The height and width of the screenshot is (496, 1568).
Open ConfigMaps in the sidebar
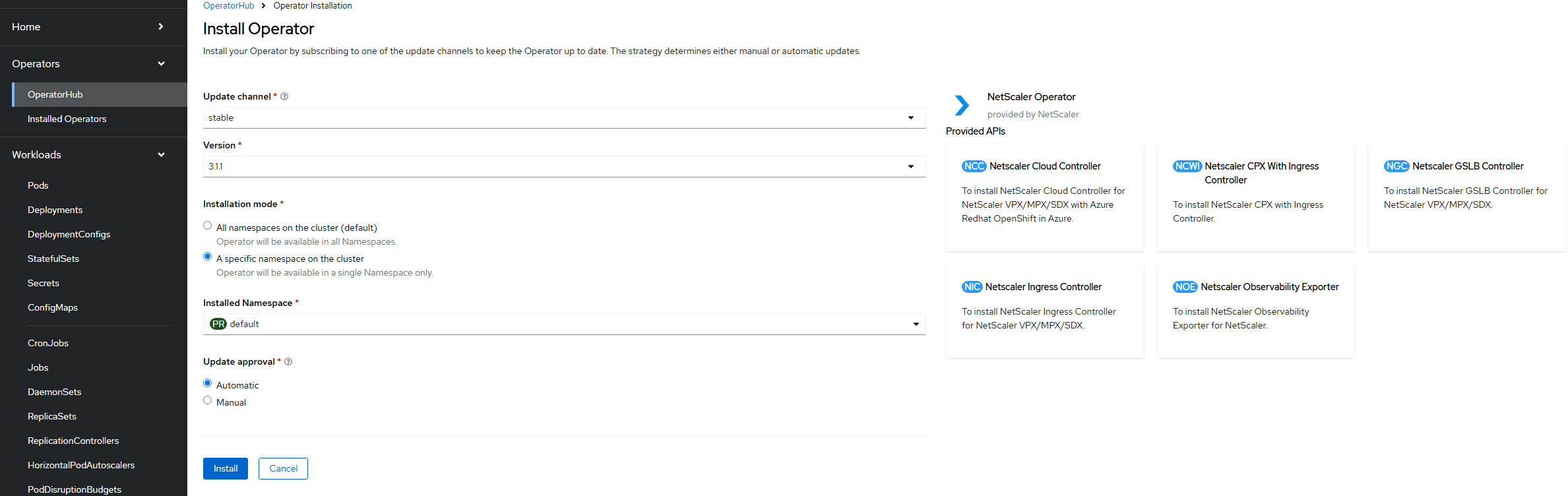100,307
